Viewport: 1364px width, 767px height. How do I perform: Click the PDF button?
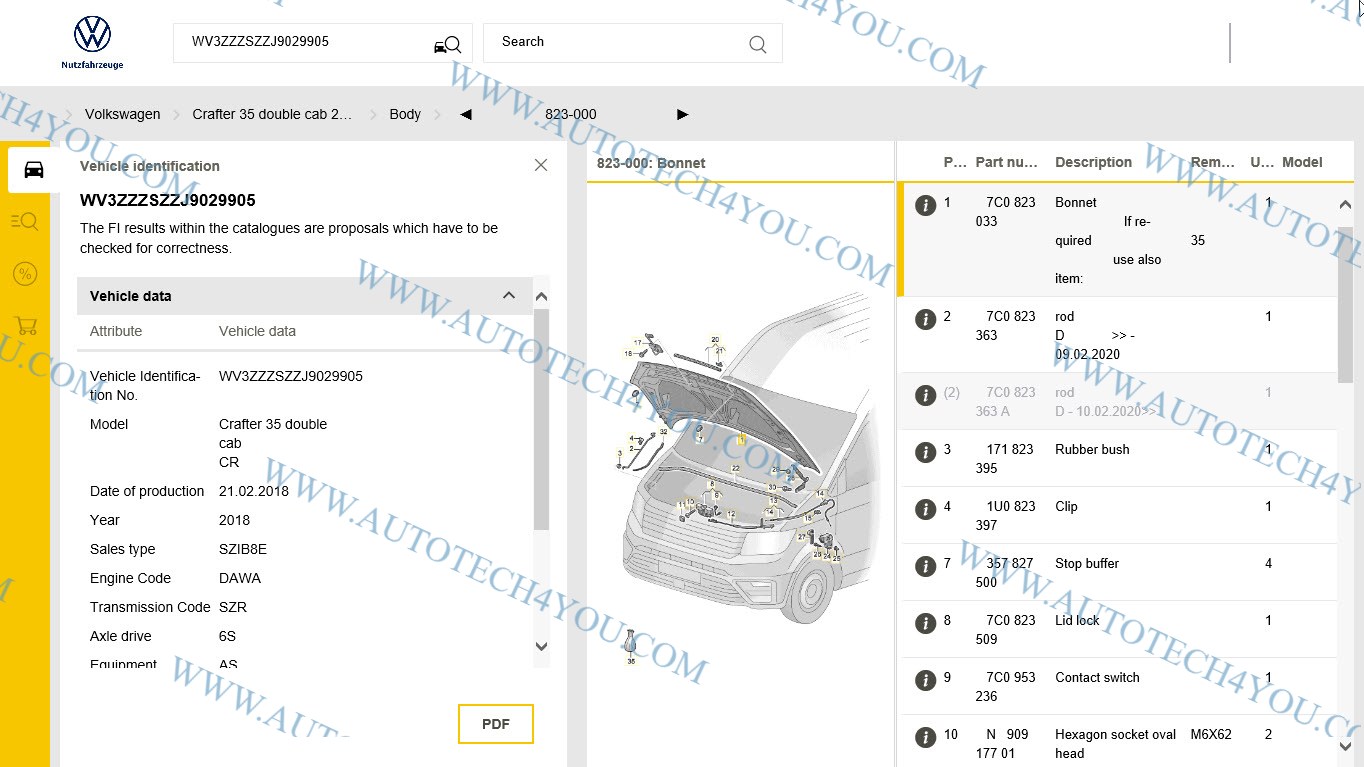[495, 724]
